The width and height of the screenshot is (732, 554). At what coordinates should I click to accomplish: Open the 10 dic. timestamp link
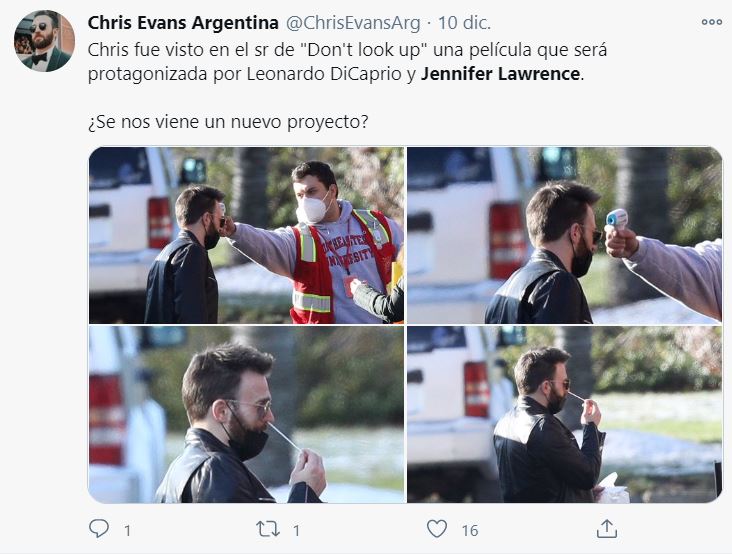point(464,23)
